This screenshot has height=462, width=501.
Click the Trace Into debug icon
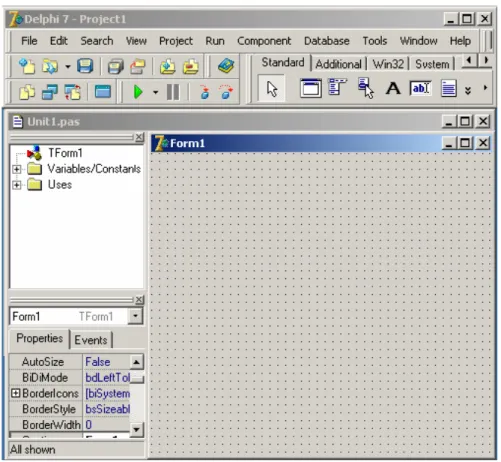pos(205,92)
